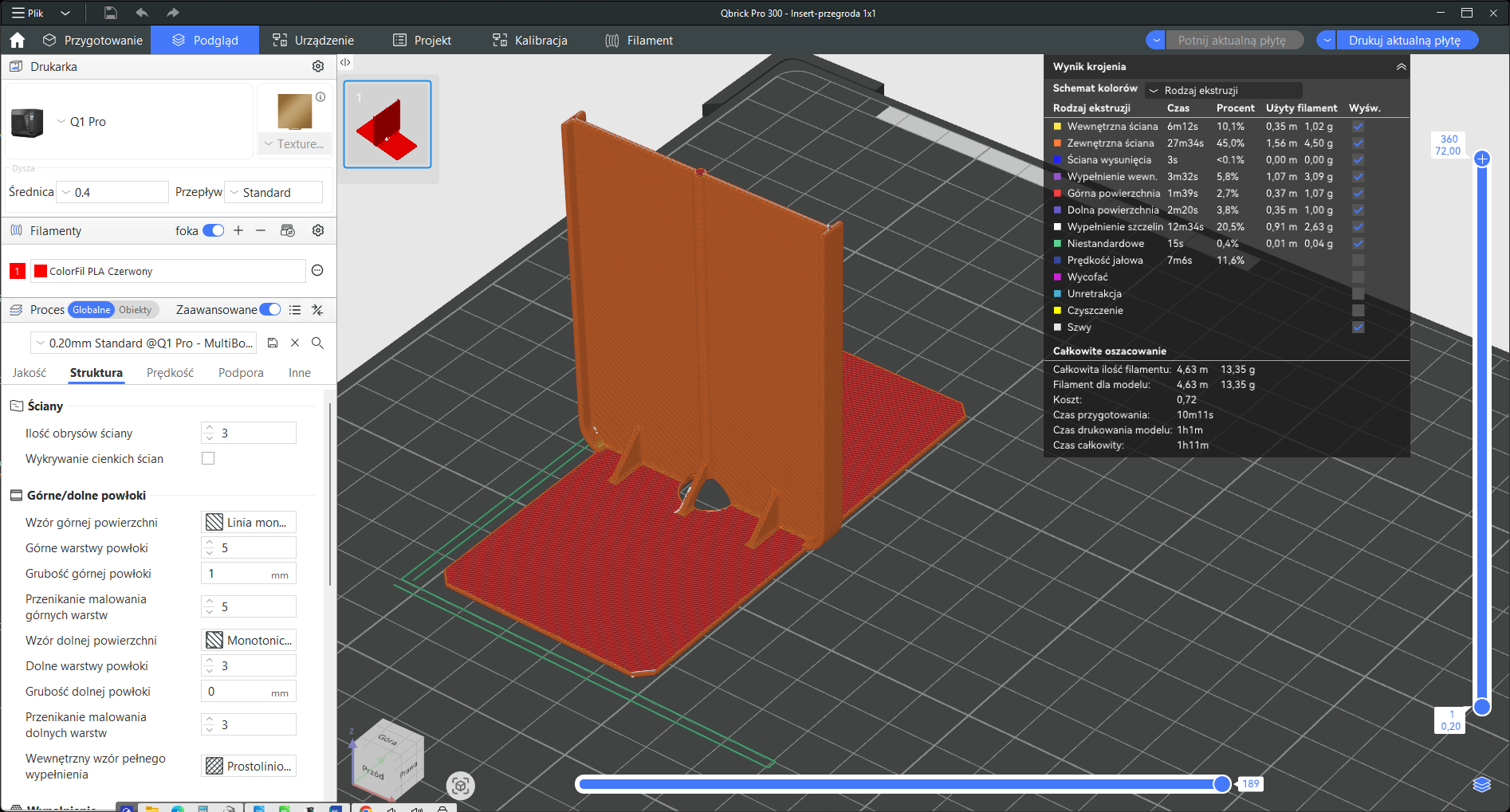Open the Jakość settings tab
Viewport: 1510px width, 812px height.
pos(29,372)
